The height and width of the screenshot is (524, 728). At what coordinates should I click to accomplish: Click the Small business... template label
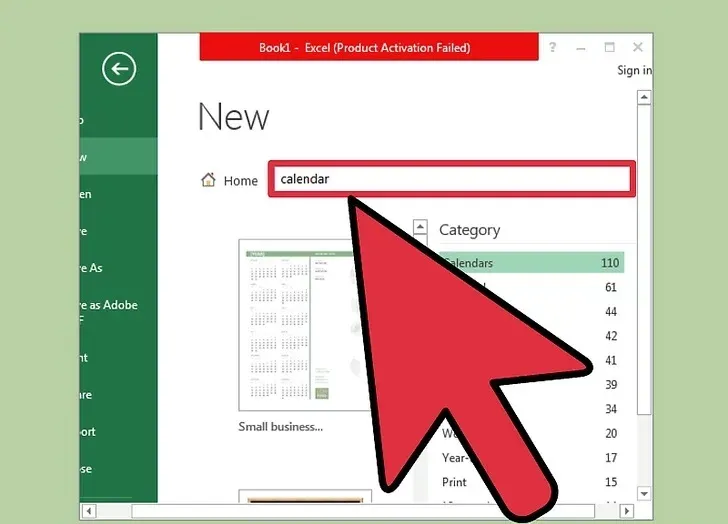280,427
